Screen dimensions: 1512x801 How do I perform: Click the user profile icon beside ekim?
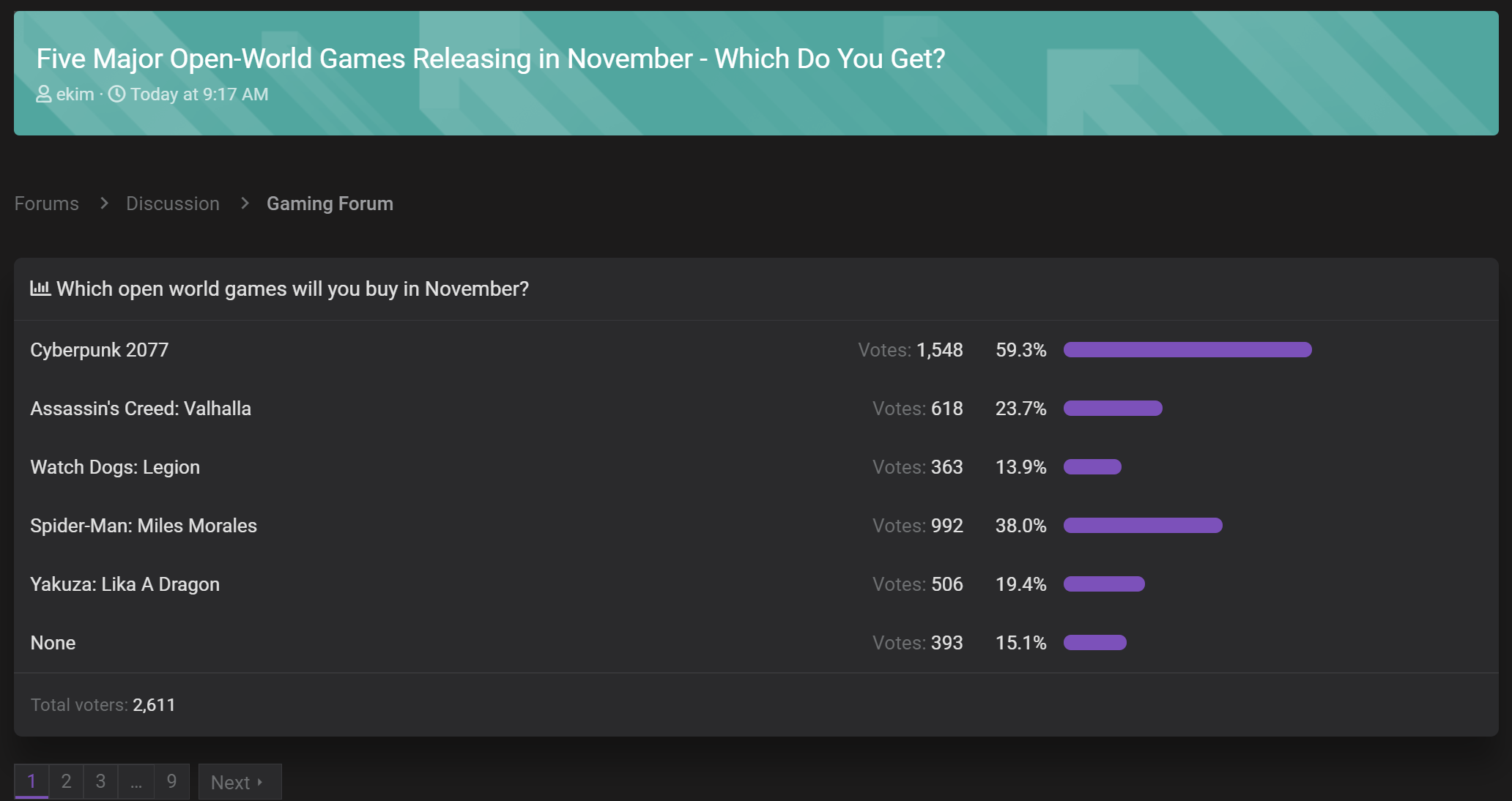tap(44, 94)
